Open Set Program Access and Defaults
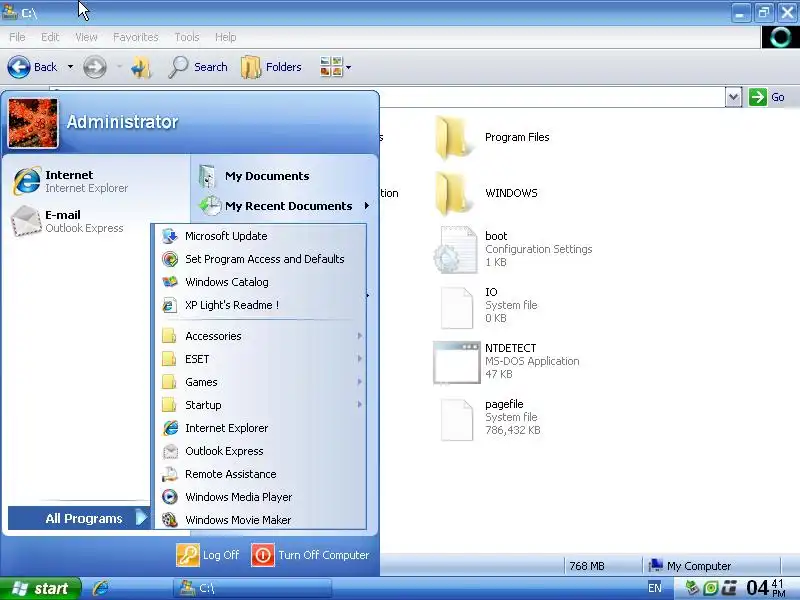The image size is (800, 600). pyautogui.click(x=260, y=259)
